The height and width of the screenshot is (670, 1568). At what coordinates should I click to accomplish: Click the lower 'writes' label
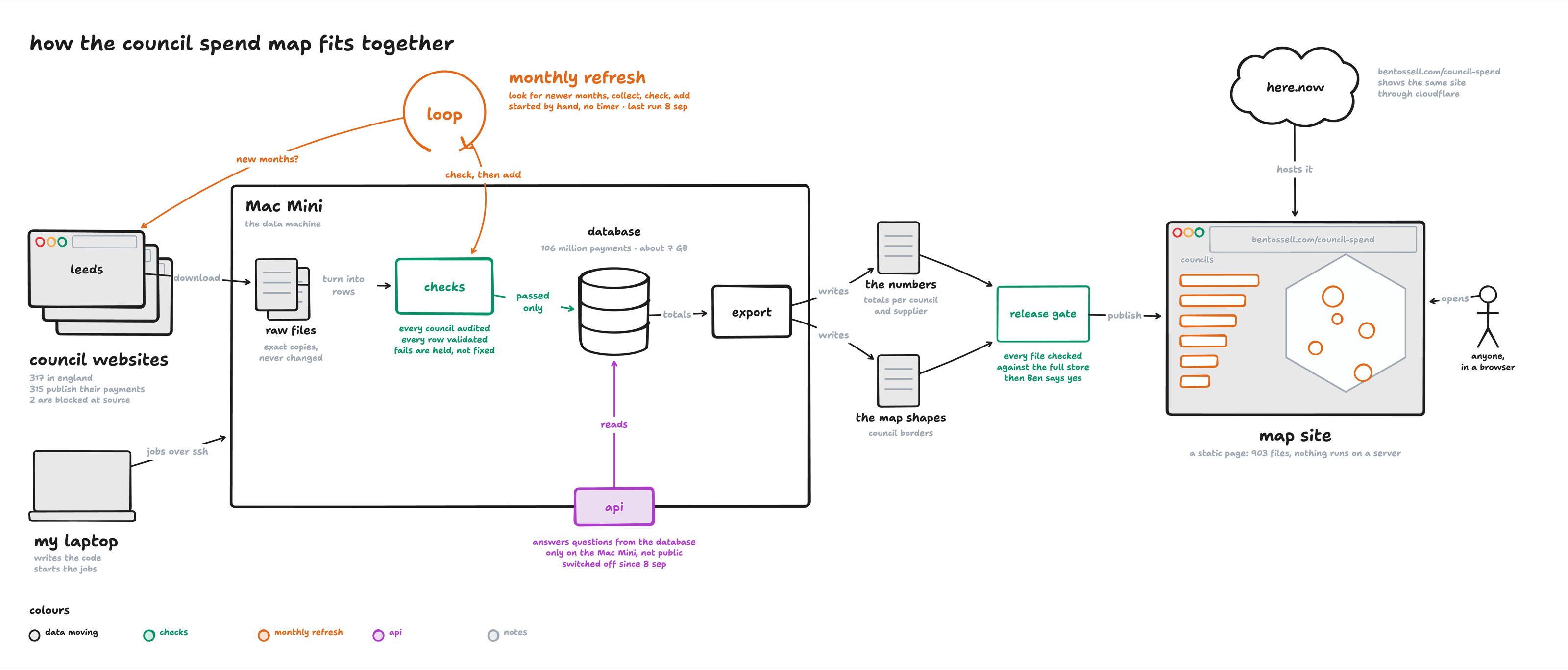point(833,335)
